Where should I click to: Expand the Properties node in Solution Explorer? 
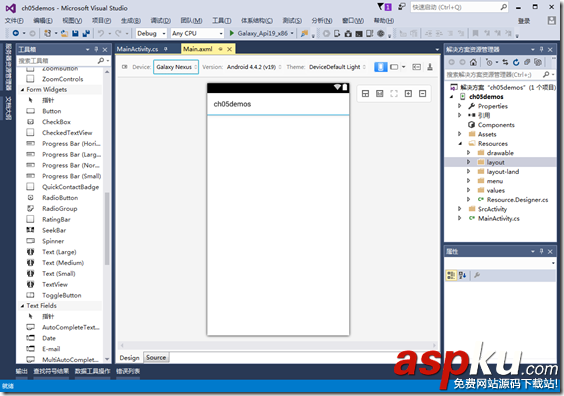pos(460,106)
